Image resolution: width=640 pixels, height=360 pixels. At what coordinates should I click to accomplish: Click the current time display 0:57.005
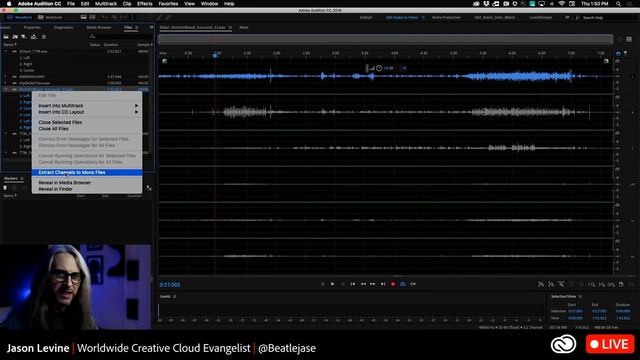tap(170, 284)
